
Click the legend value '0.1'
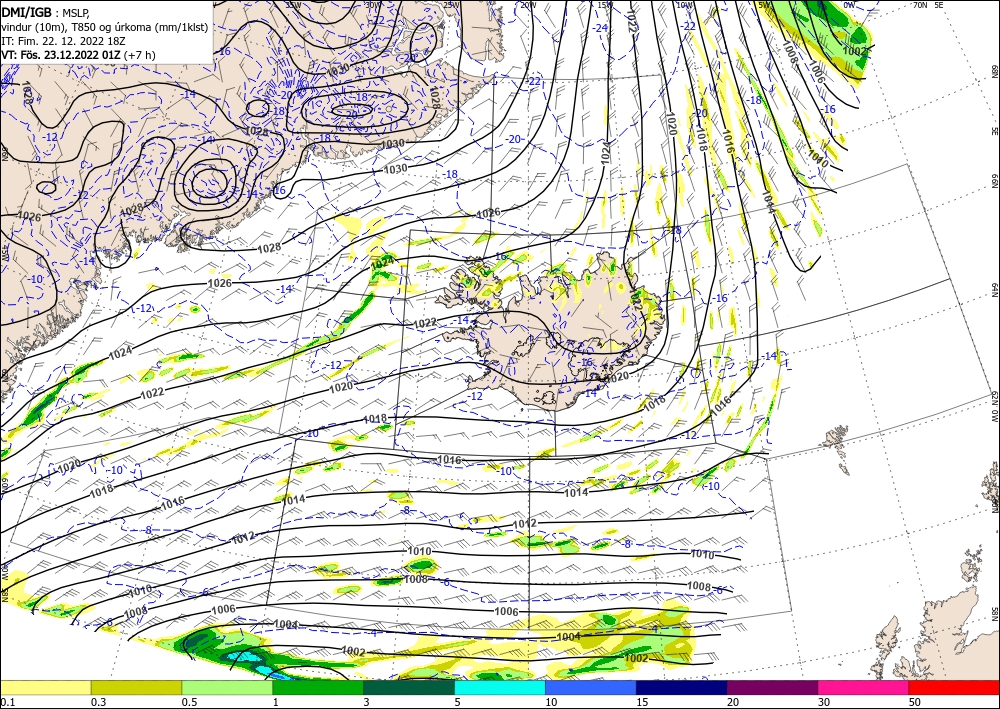[x=7, y=702]
